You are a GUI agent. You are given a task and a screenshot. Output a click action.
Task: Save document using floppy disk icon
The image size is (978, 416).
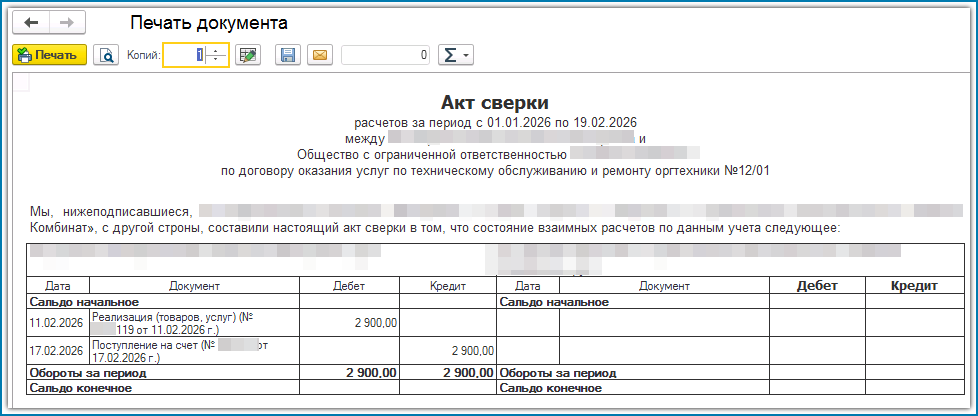click(x=288, y=55)
